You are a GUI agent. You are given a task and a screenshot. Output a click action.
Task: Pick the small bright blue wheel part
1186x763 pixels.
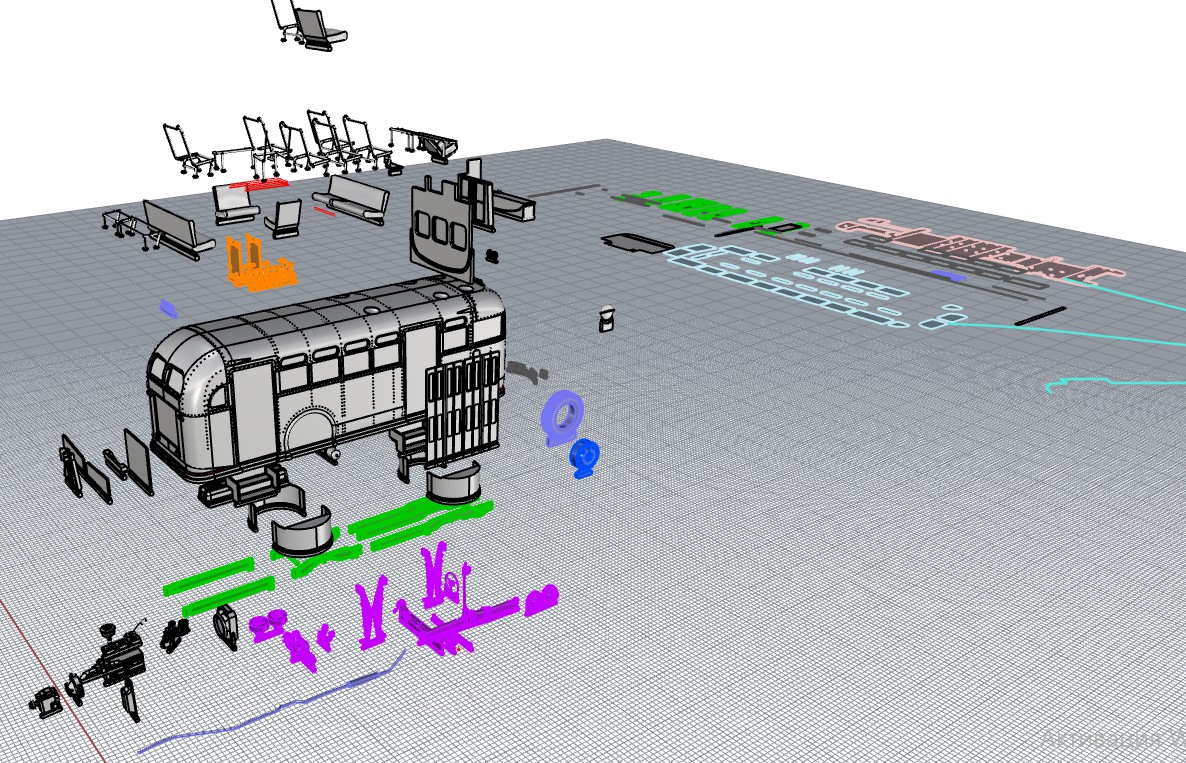(584, 457)
